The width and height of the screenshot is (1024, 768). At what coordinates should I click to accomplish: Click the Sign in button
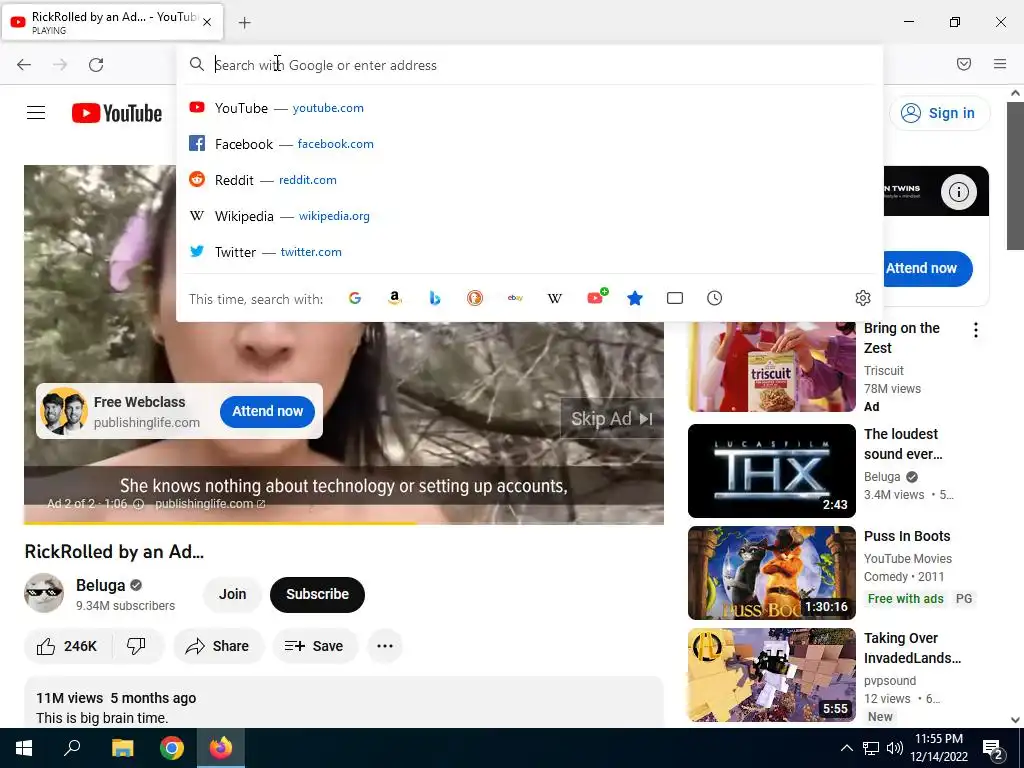point(939,113)
